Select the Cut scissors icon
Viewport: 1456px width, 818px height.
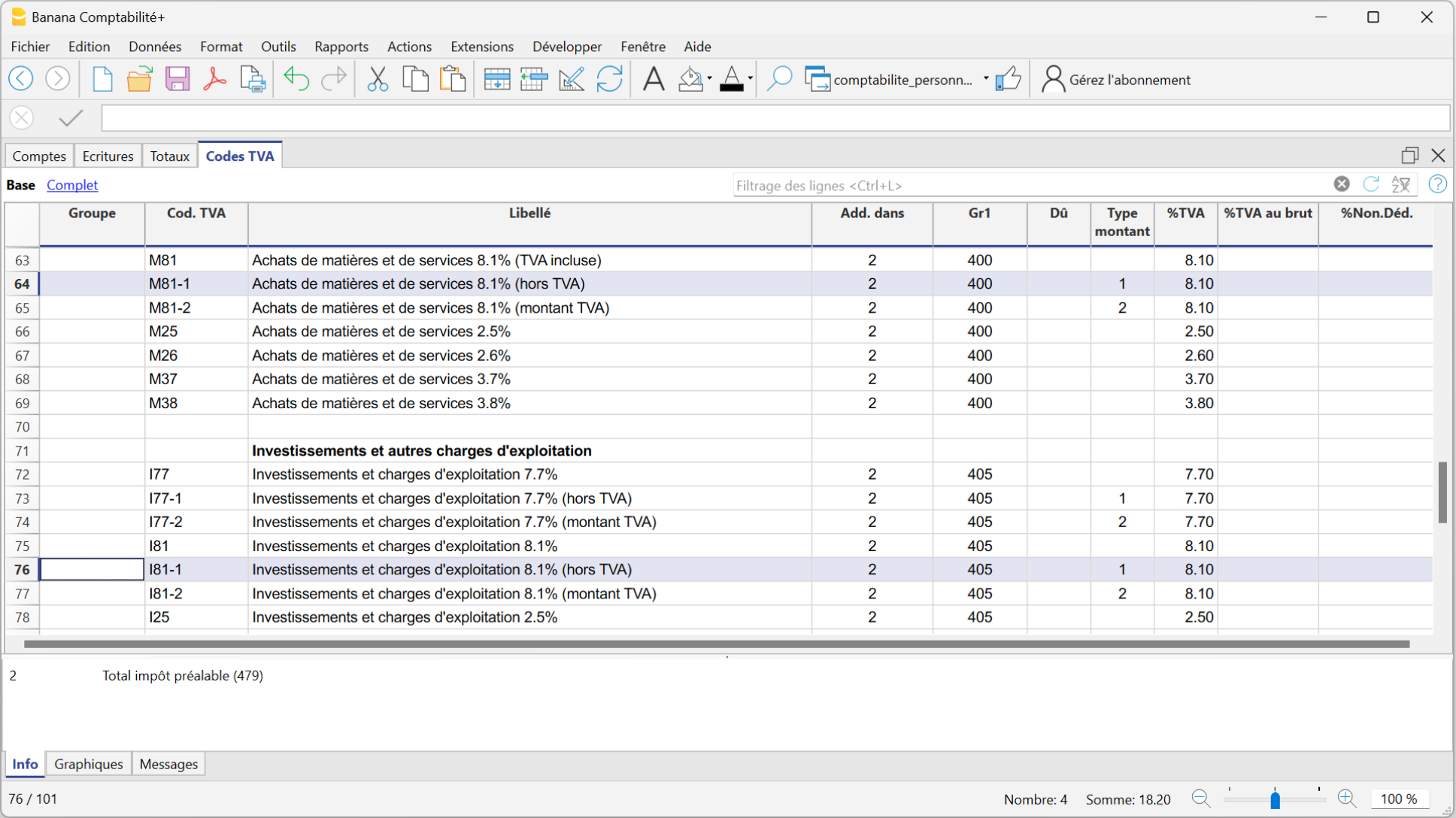point(378,79)
